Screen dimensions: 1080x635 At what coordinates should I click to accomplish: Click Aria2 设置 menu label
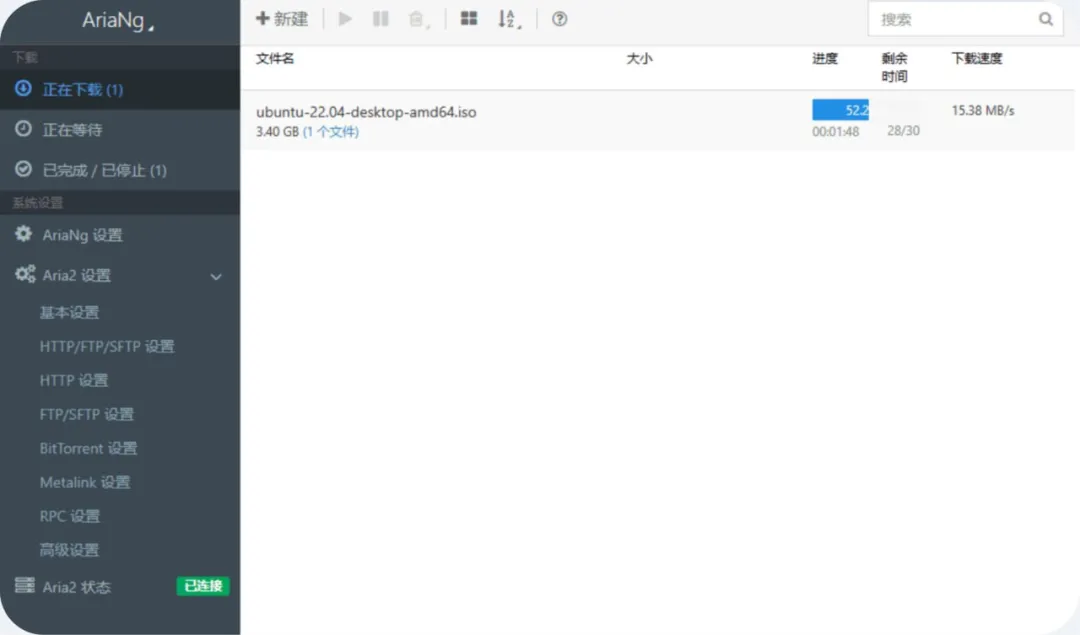(76, 275)
